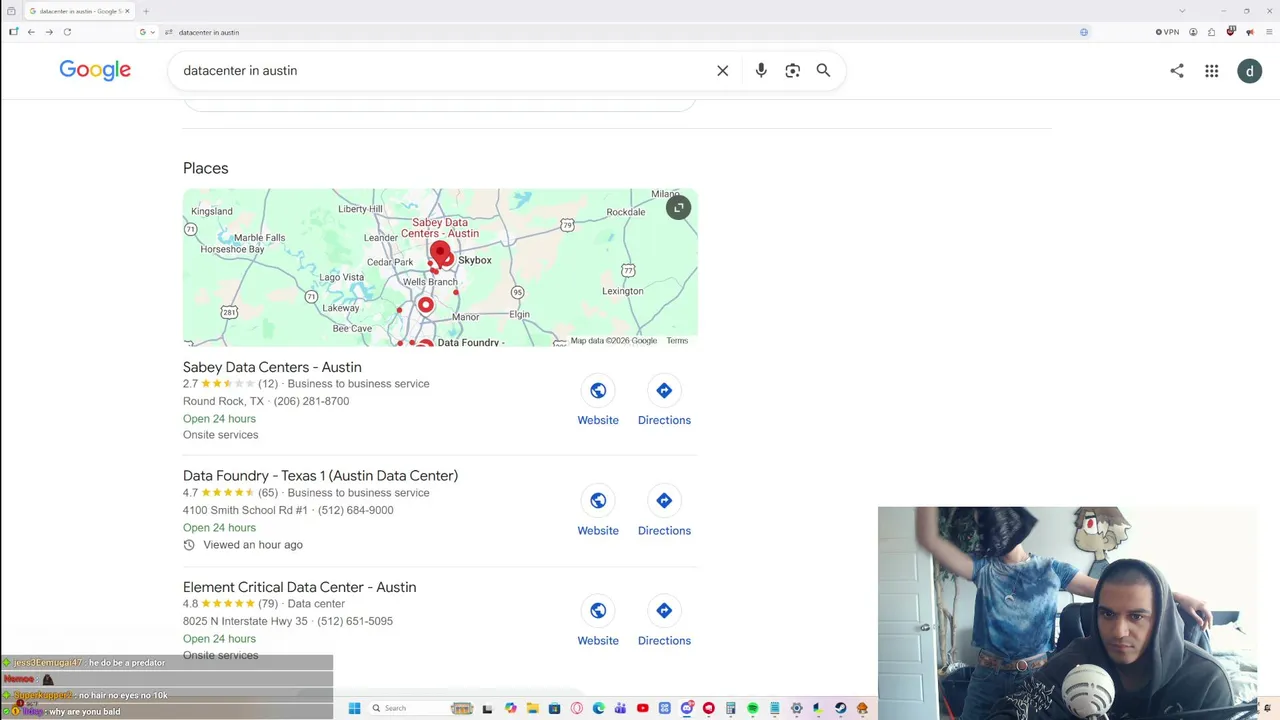The height and width of the screenshot is (720, 1280).
Task: Open a new browser tab
Action: point(146,11)
